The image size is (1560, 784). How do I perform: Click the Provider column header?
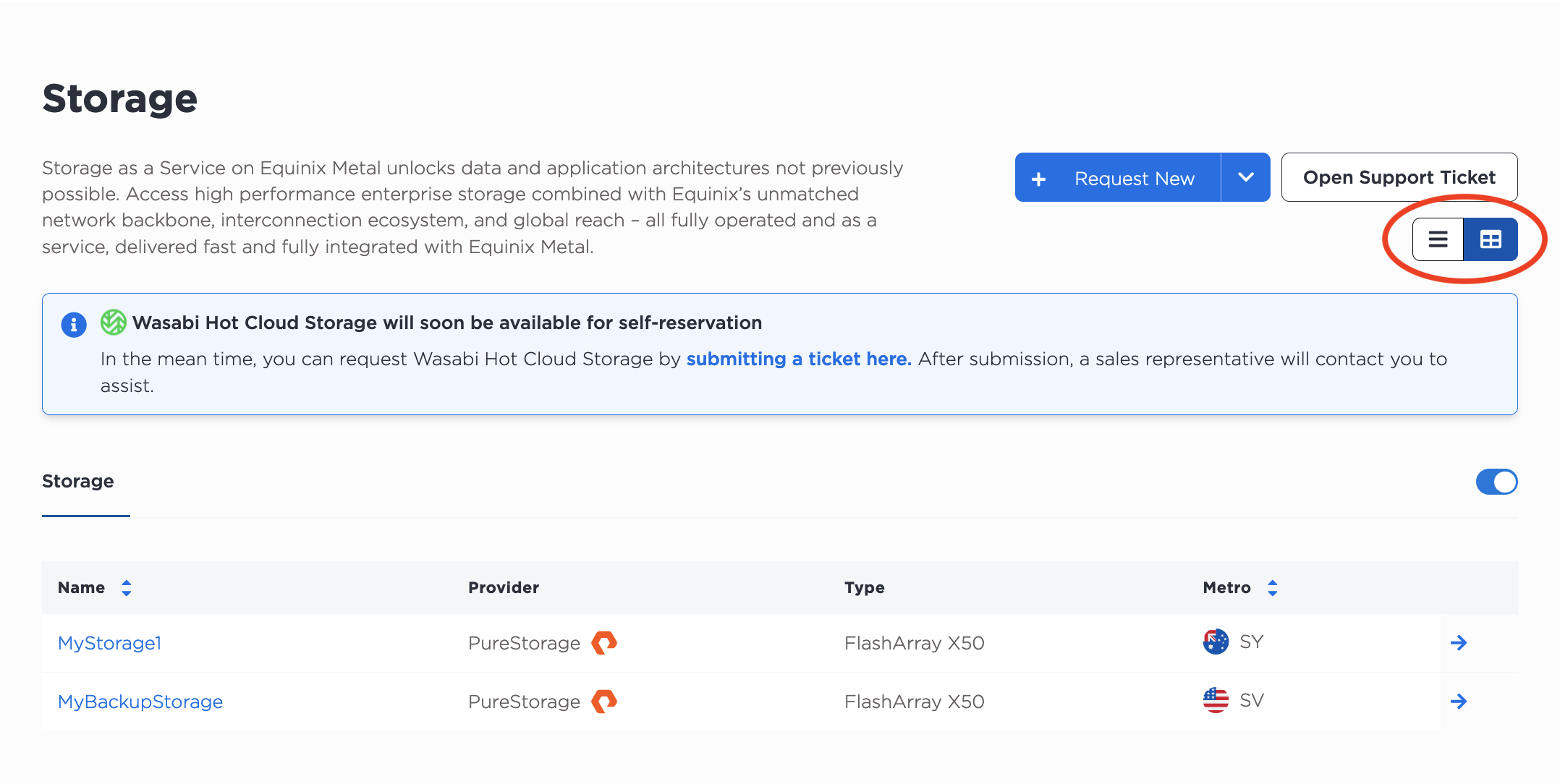tap(504, 588)
